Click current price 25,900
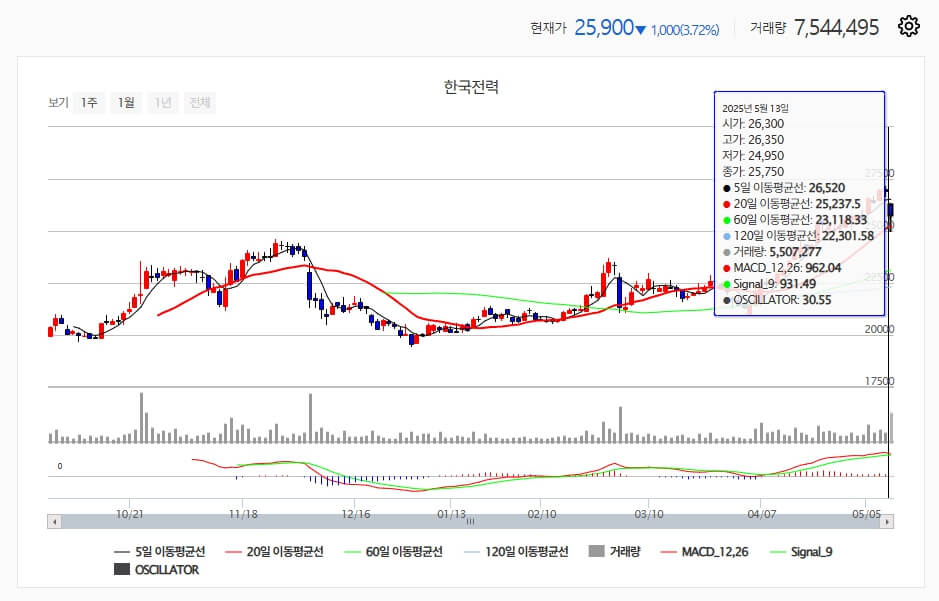 point(604,27)
